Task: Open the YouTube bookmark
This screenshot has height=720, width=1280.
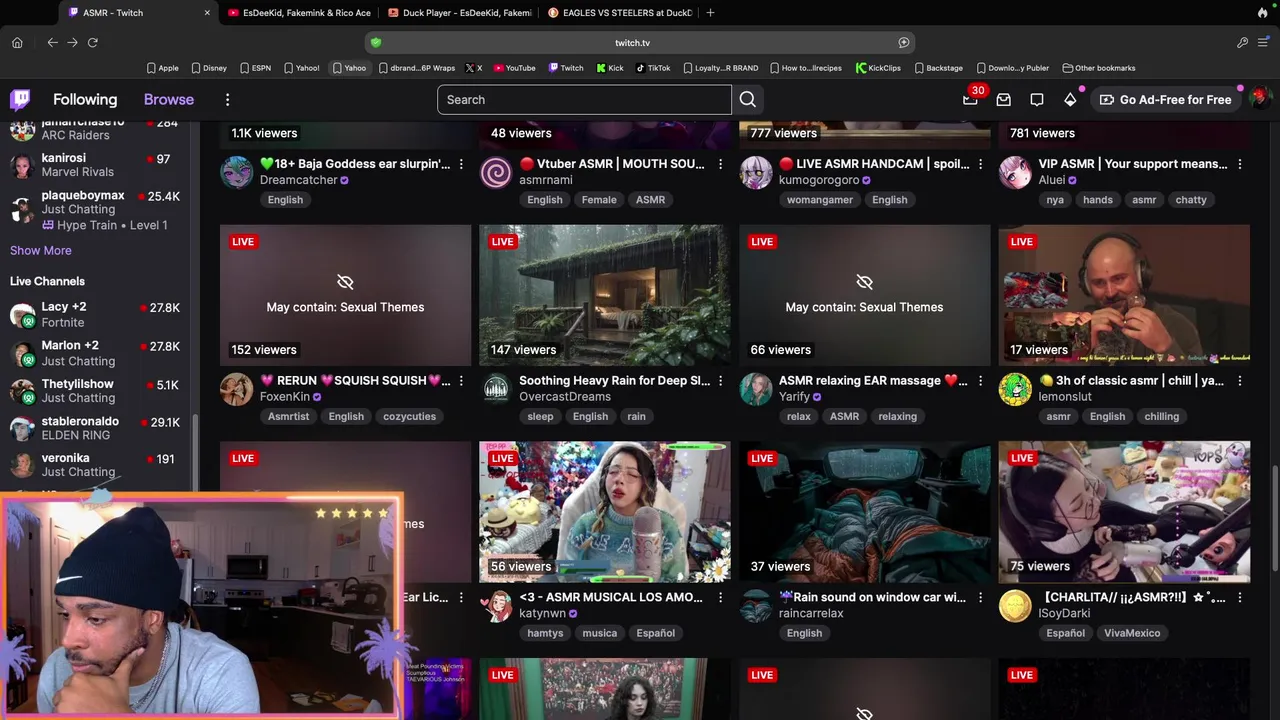Action: 515,68
